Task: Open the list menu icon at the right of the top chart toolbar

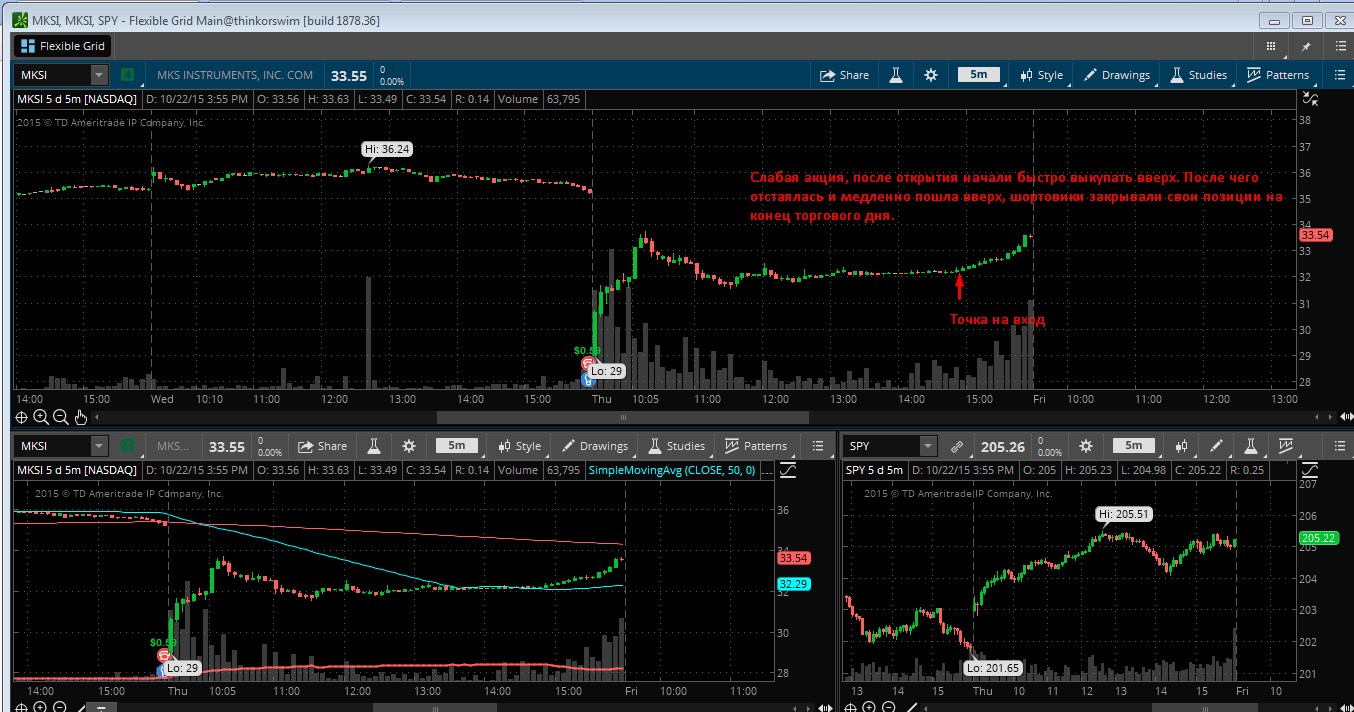Action: 1339,75
